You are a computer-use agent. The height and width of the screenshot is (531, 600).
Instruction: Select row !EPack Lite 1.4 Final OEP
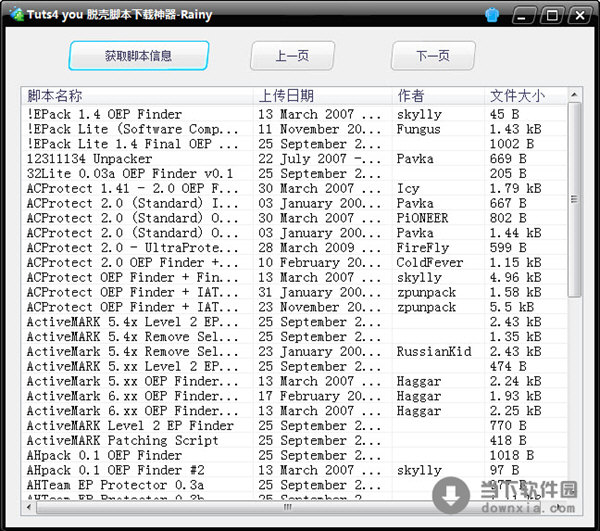294,144
